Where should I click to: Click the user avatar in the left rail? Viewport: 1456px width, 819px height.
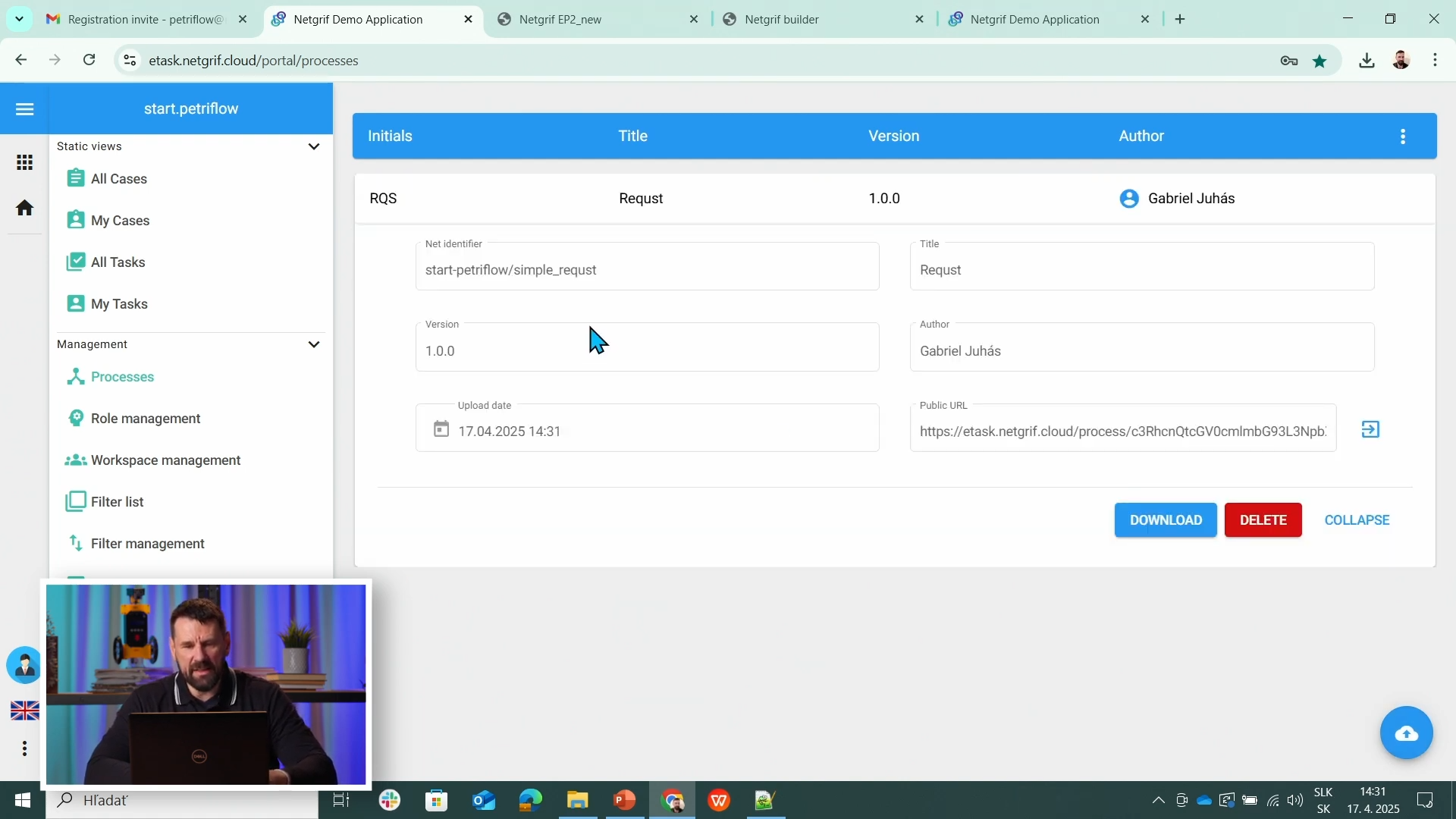(x=24, y=665)
